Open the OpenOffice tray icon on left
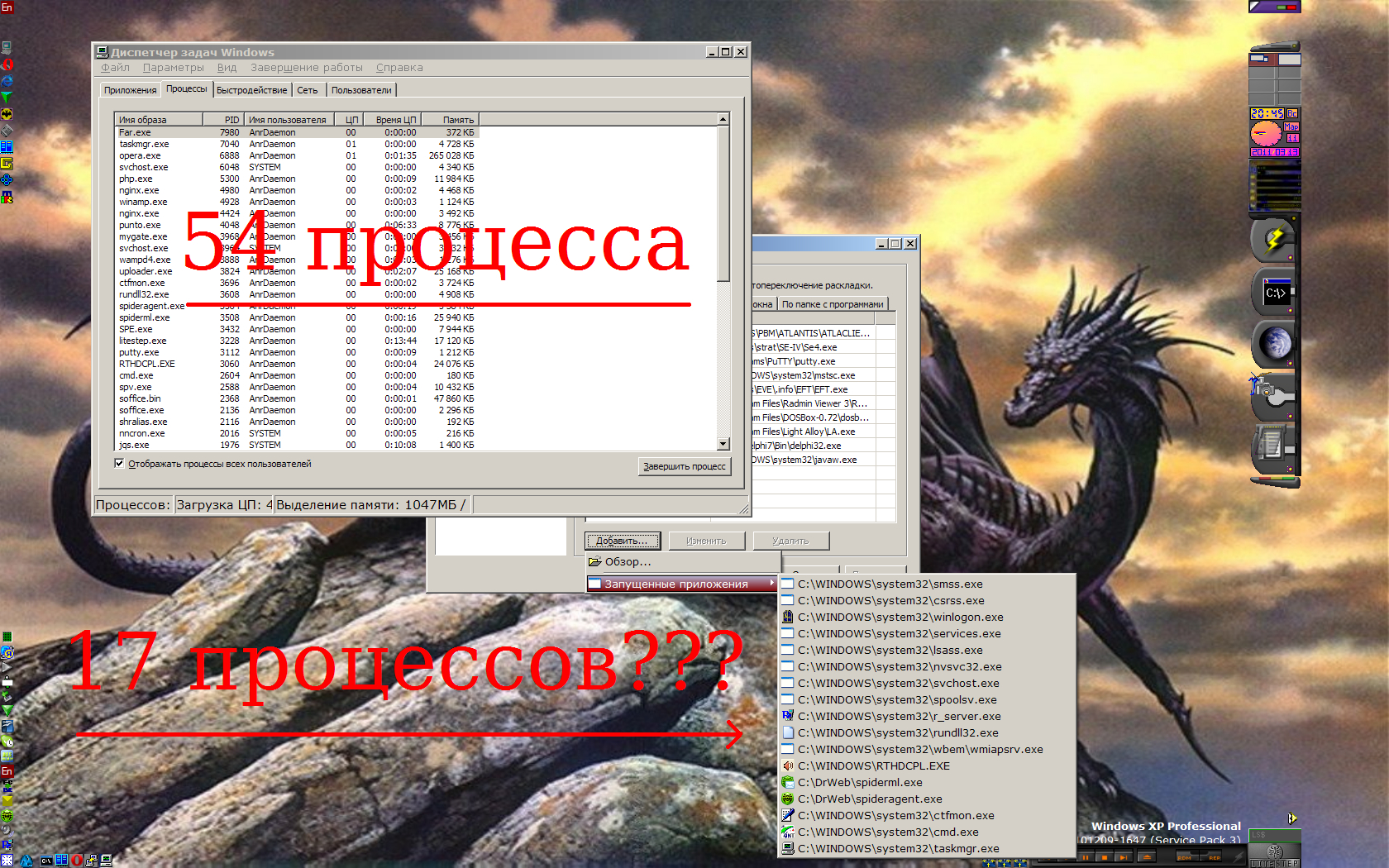Viewport: 1389px width, 868px height. [x=7, y=726]
